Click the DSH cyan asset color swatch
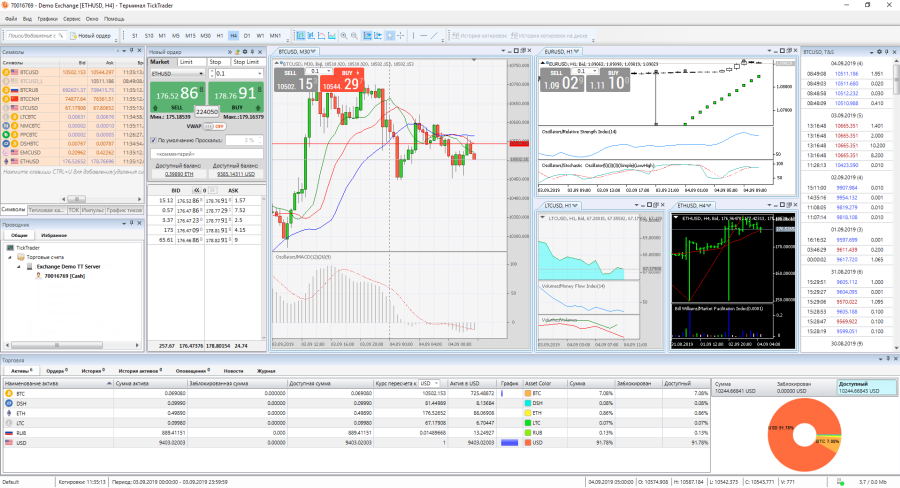The image size is (900, 488). (x=528, y=404)
